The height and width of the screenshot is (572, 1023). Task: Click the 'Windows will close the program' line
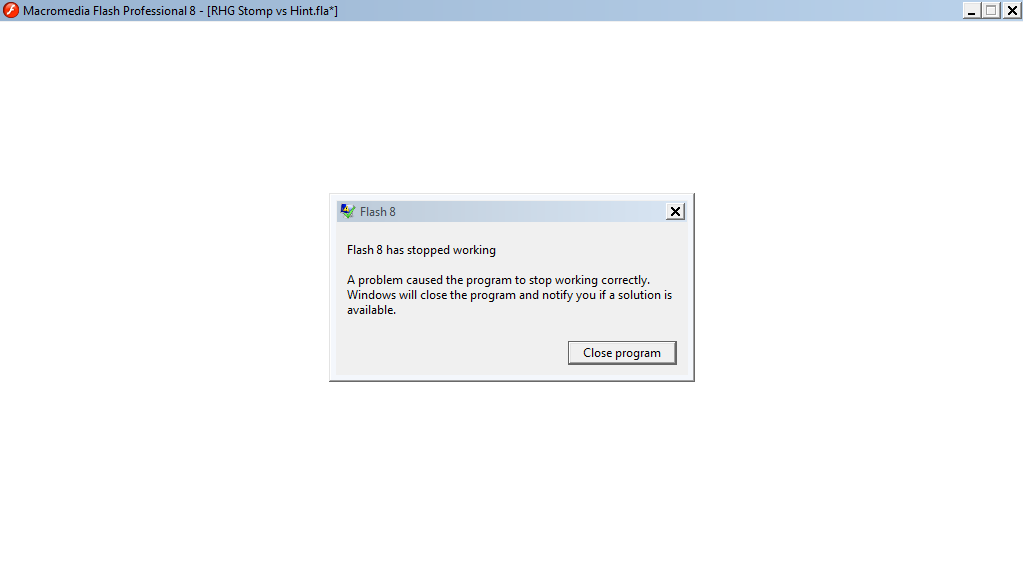[x=510, y=295]
